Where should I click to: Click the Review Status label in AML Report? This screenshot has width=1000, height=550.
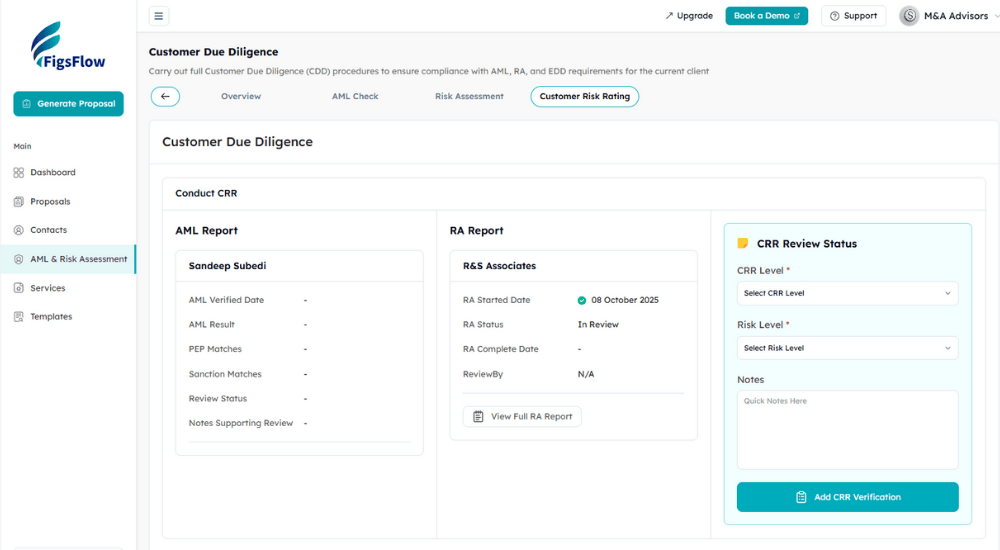[x=217, y=399]
